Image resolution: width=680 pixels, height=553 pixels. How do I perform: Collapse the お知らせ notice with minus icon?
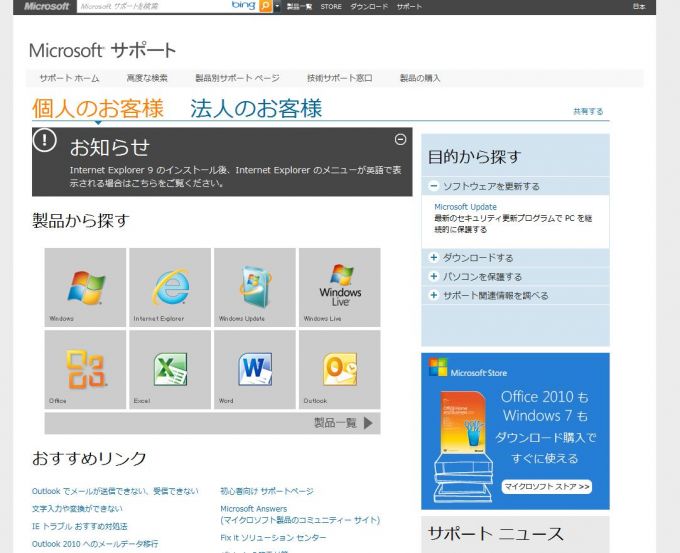point(400,139)
